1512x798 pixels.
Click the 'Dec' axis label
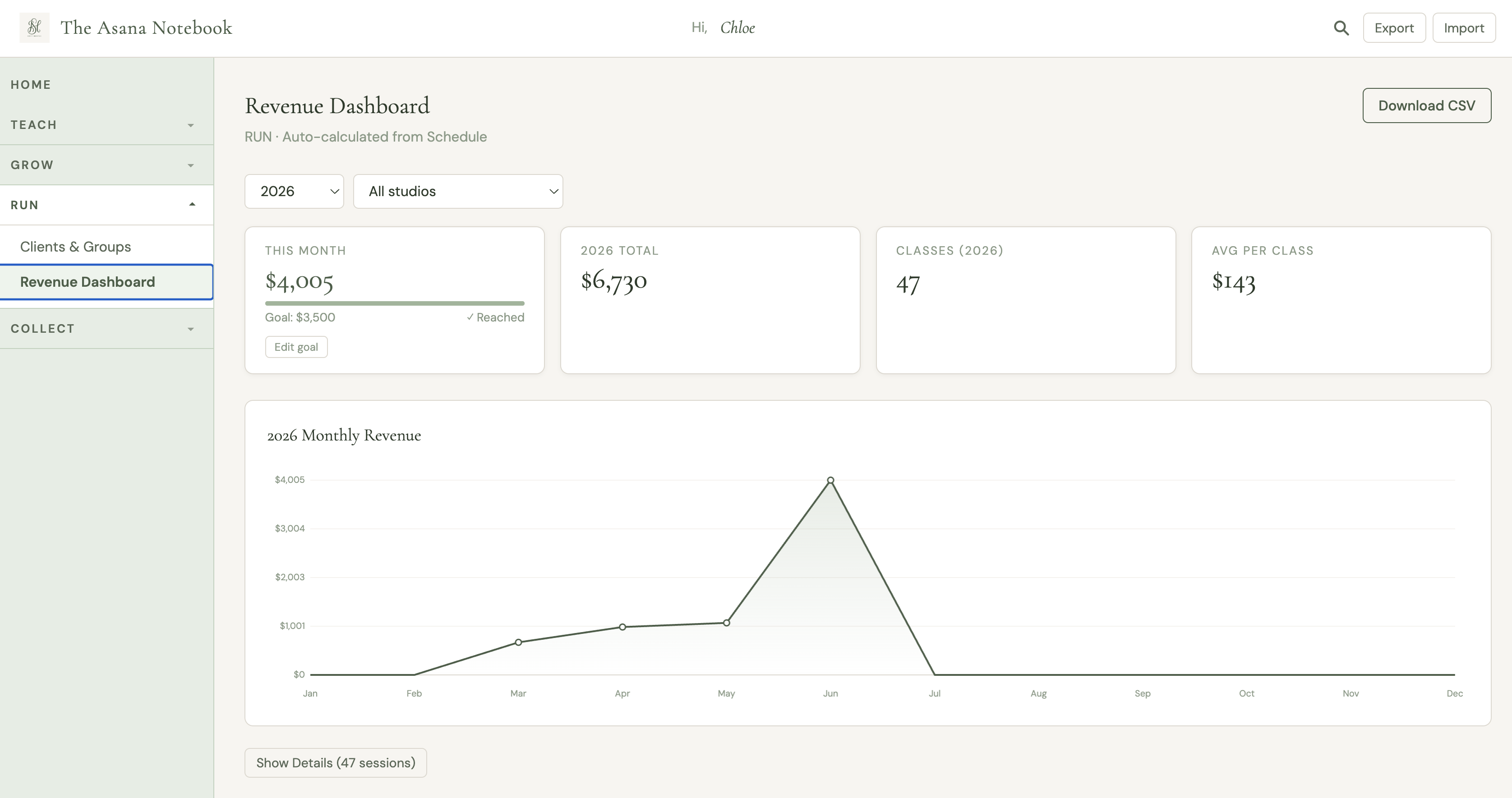(x=1454, y=693)
